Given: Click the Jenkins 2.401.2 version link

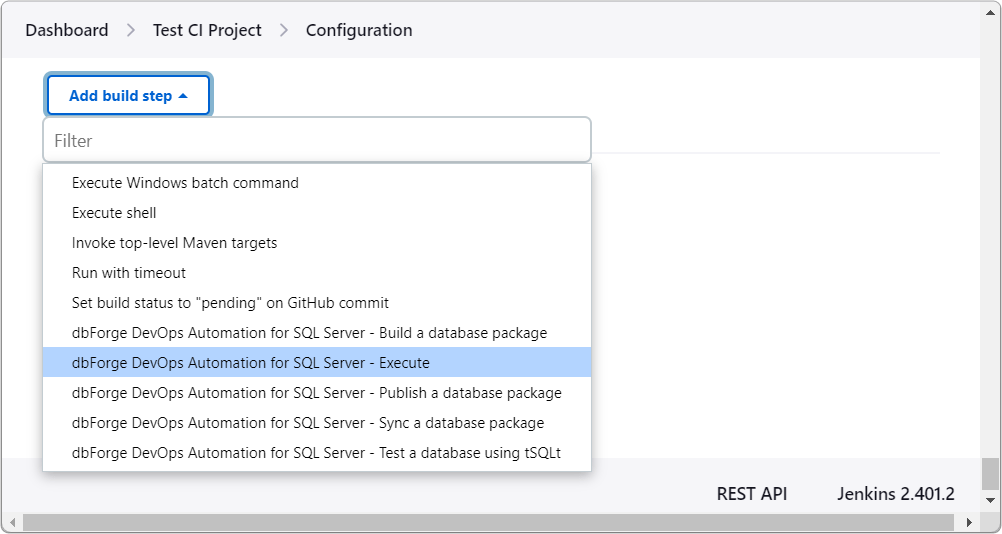Looking at the screenshot, I should click(896, 494).
